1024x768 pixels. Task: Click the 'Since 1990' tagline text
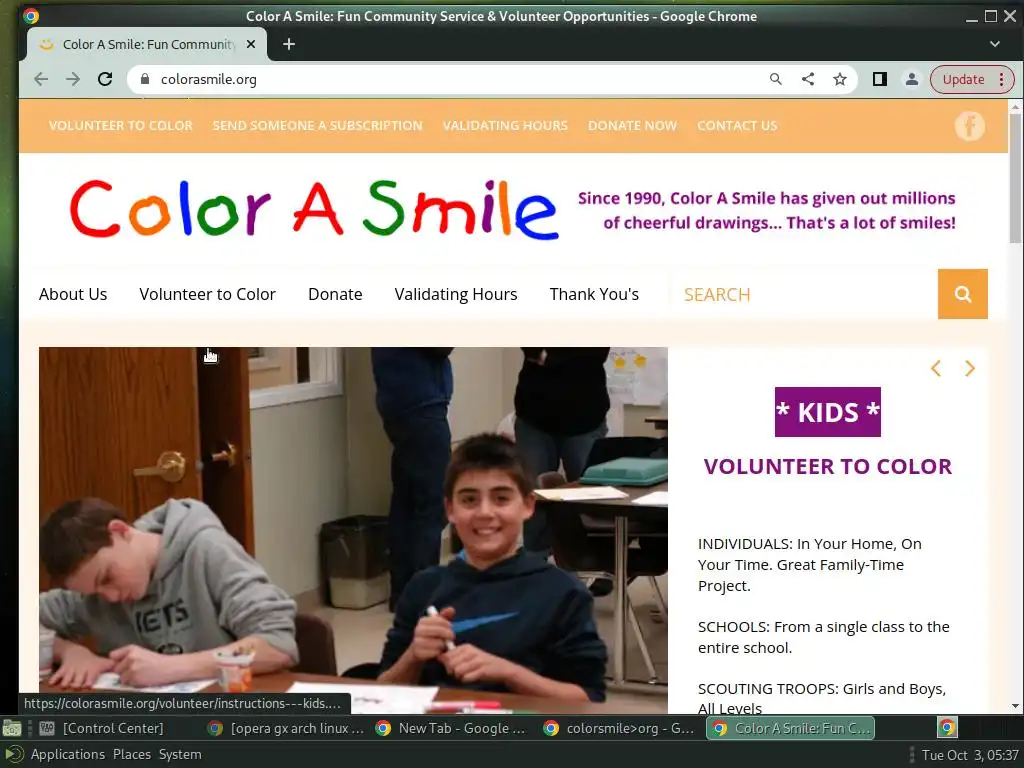click(767, 210)
